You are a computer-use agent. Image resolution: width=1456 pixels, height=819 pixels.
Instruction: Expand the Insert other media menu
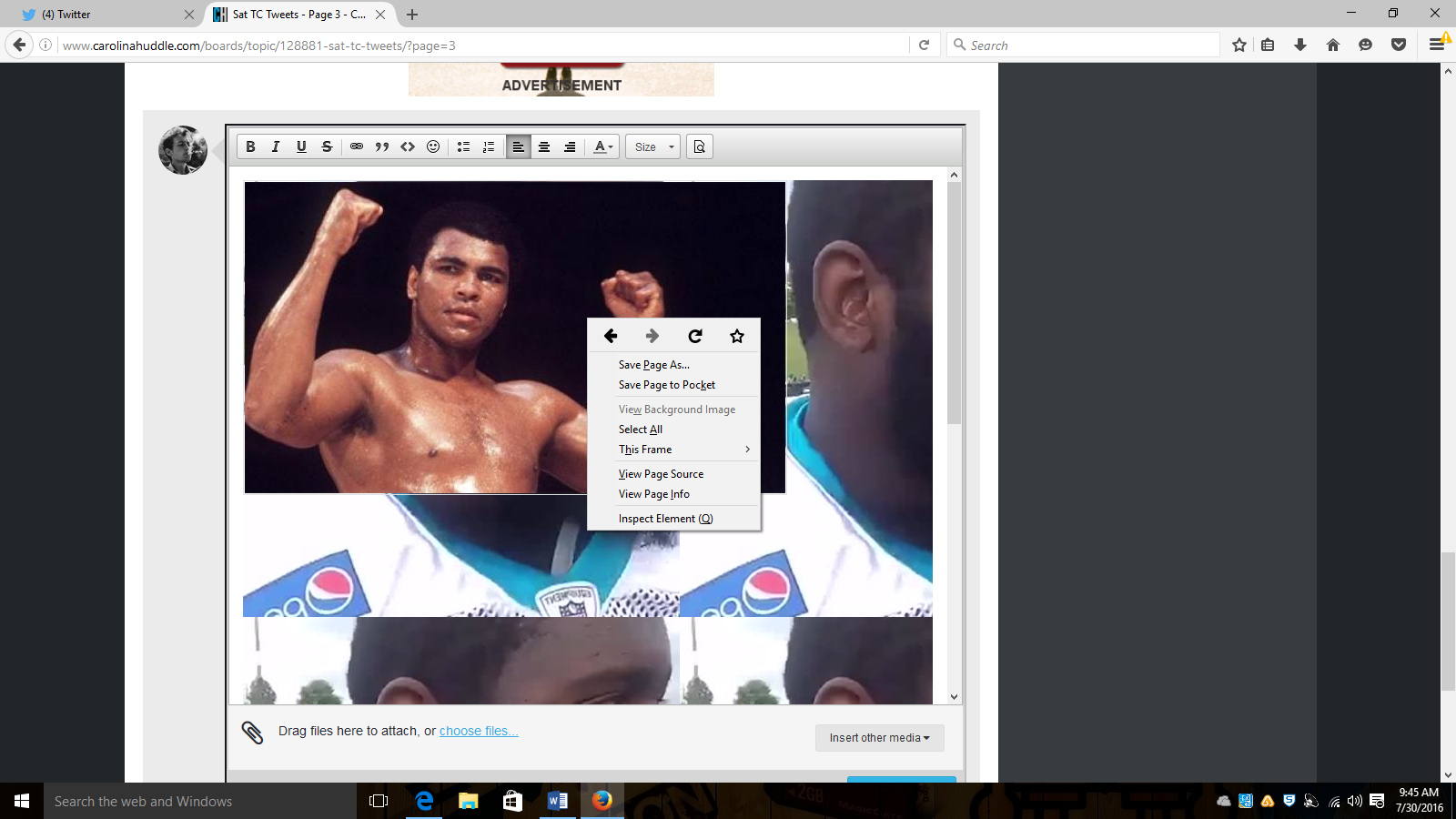879,738
